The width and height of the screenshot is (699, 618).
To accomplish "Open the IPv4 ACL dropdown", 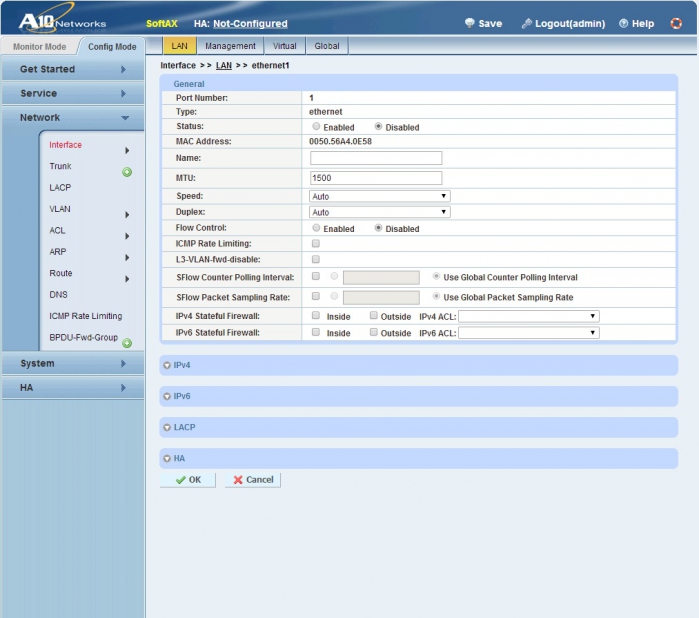I will pos(529,316).
